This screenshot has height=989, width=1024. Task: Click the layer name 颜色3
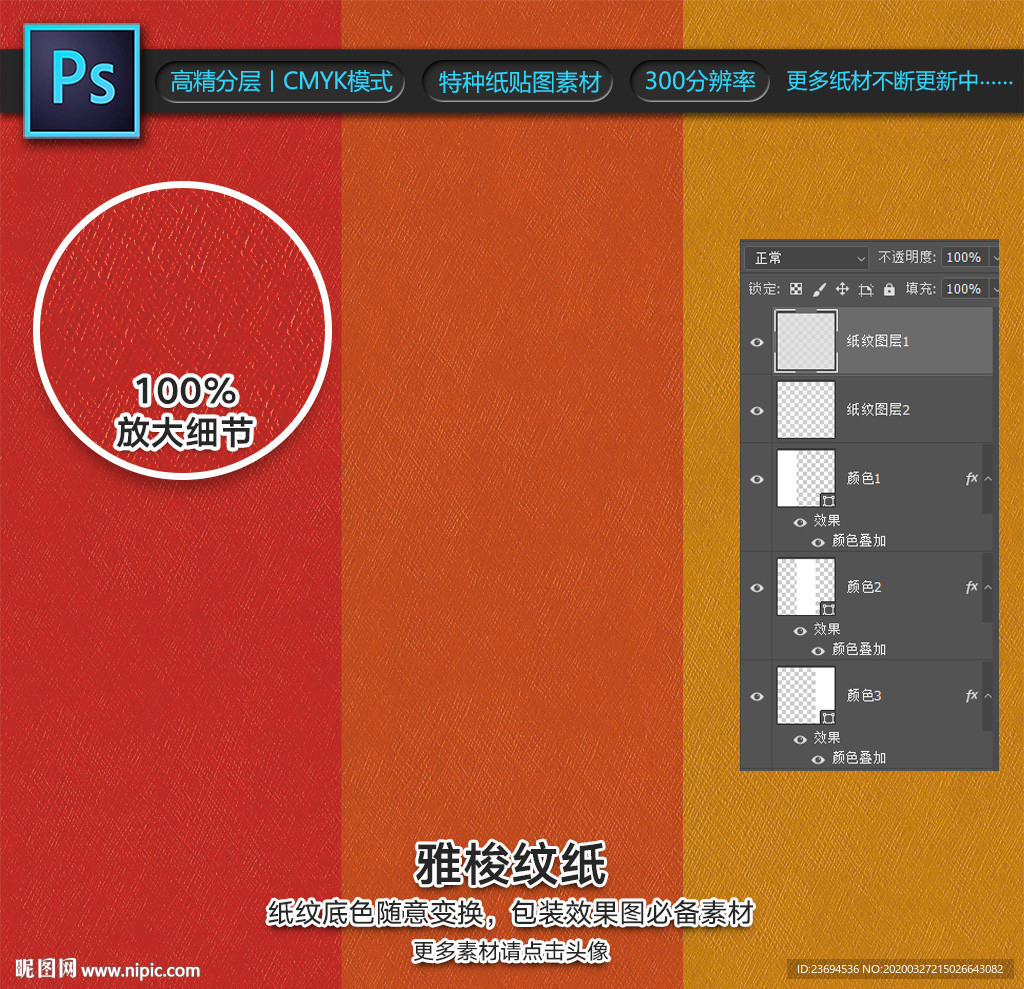click(x=863, y=695)
